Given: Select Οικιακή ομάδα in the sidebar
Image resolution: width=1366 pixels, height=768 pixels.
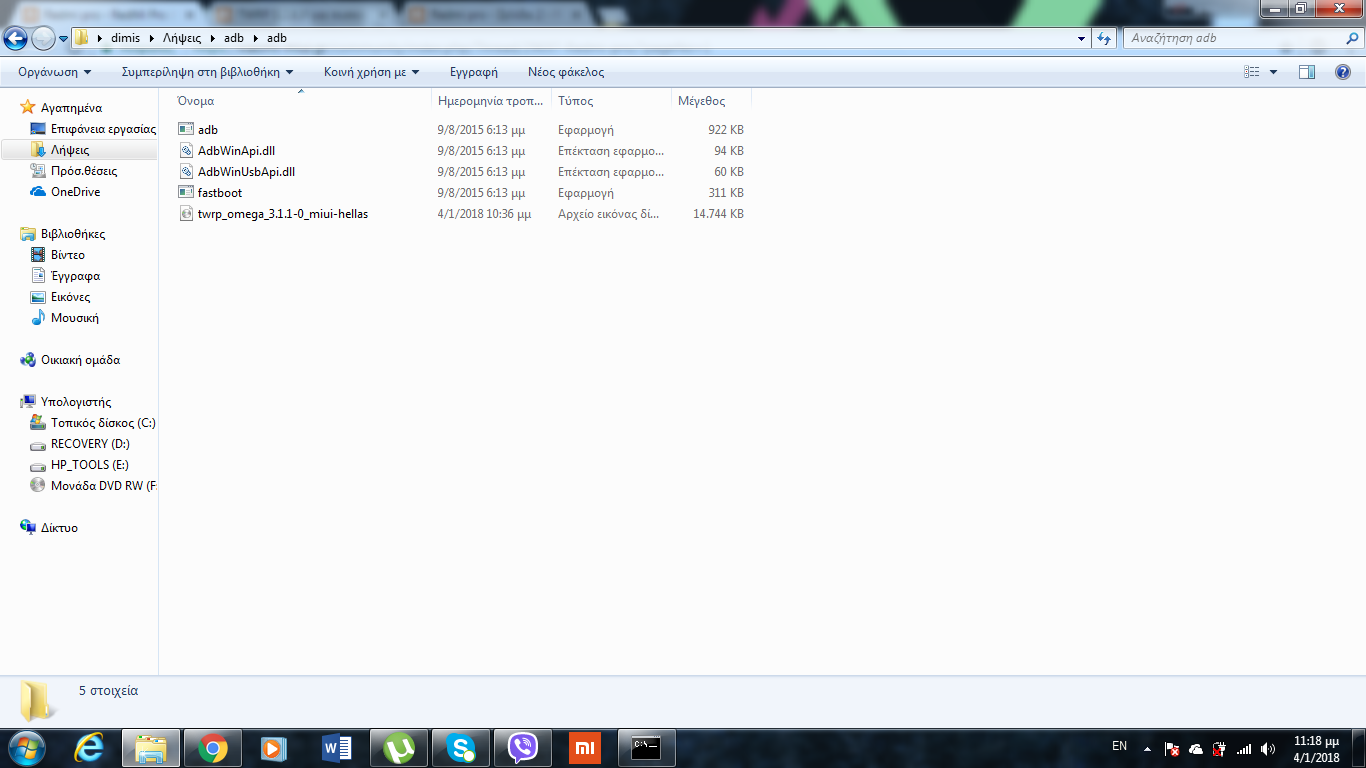Looking at the screenshot, I should 80,360.
